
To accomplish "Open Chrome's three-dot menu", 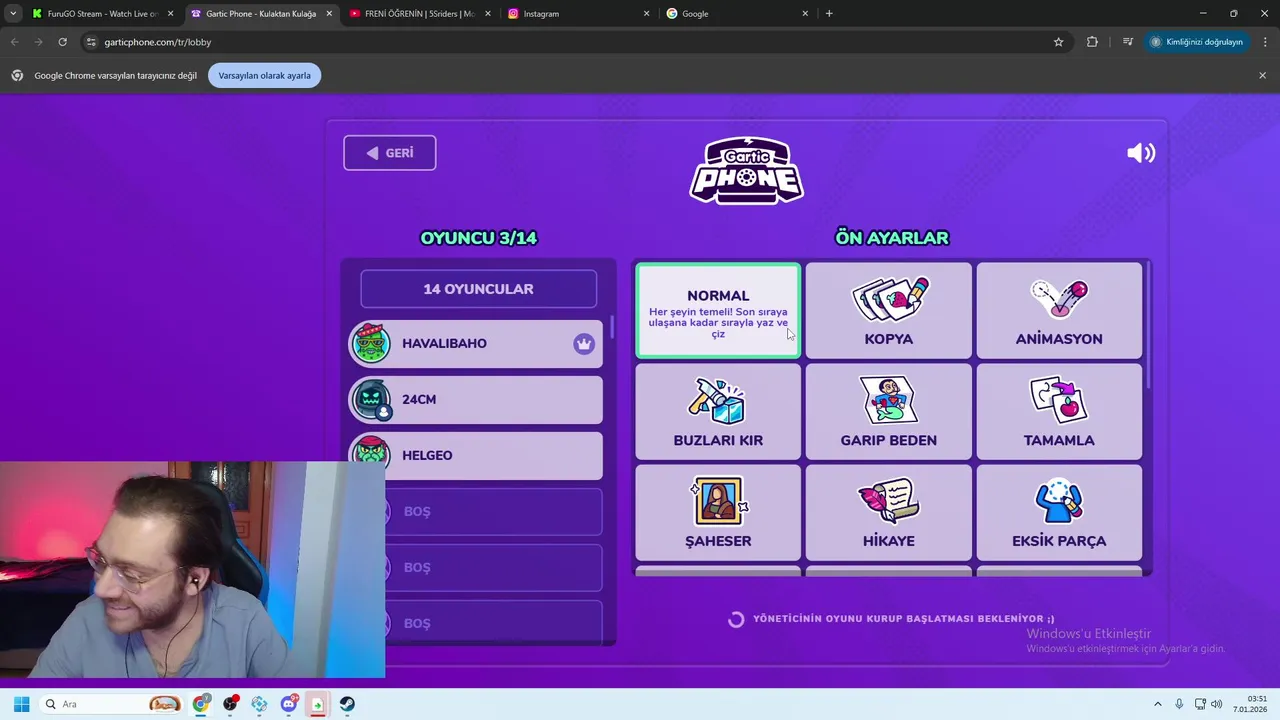I will [1266, 42].
